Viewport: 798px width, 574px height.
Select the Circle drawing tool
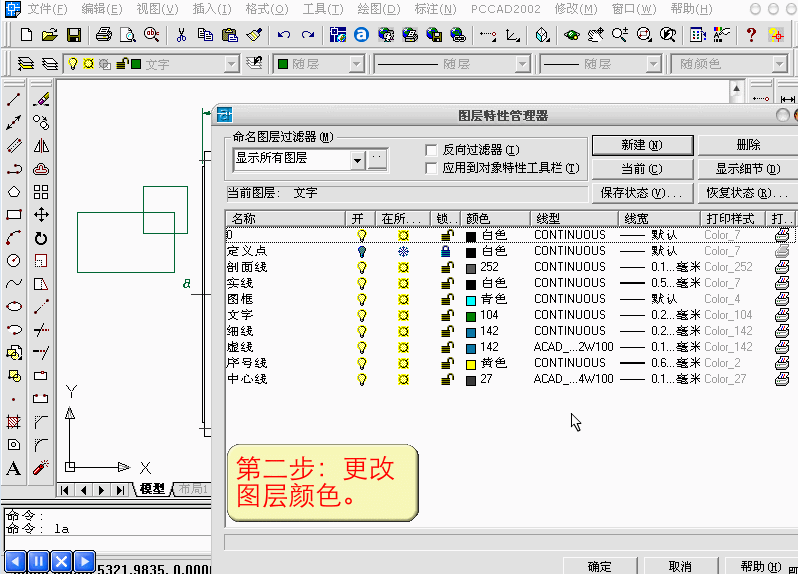[14, 261]
